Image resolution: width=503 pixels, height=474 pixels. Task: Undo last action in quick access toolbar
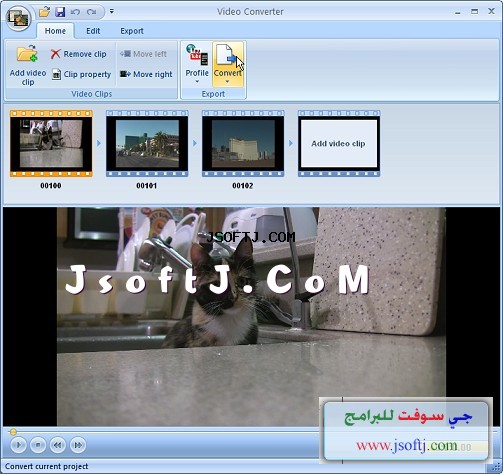pyautogui.click(x=75, y=12)
